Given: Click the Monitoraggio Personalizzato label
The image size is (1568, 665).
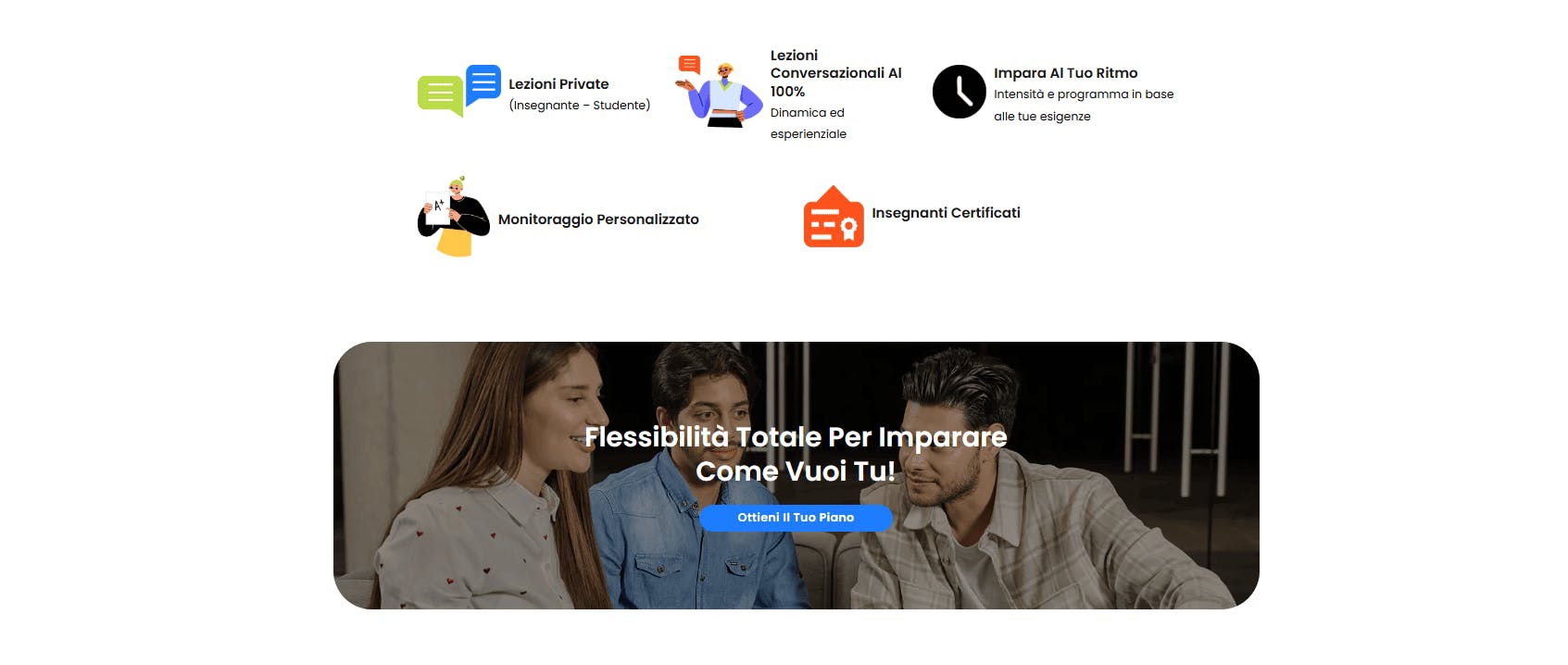Looking at the screenshot, I should pos(598,220).
